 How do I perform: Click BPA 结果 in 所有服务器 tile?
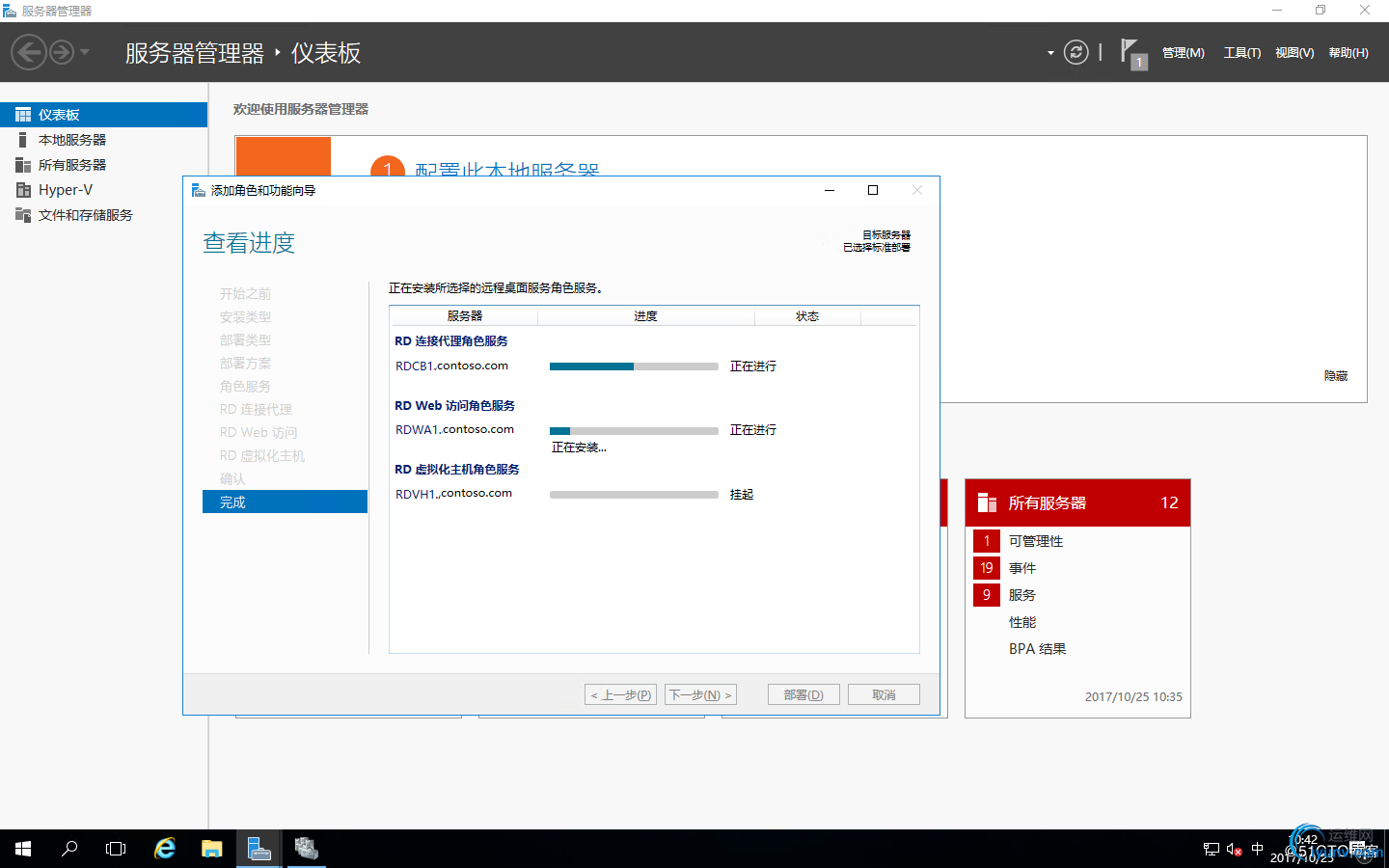[1038, 649]
